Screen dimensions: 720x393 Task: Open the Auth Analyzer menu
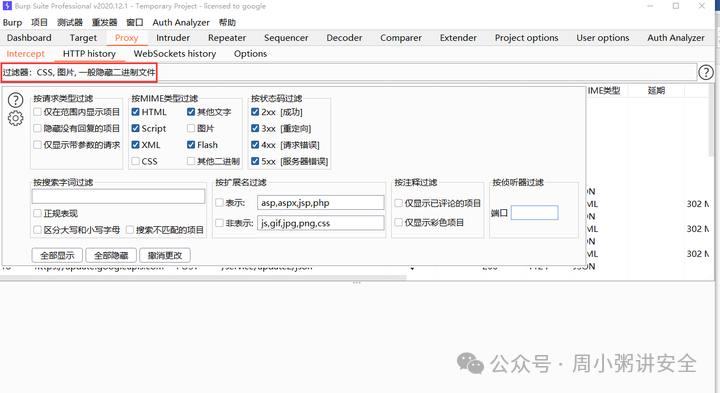181,22
